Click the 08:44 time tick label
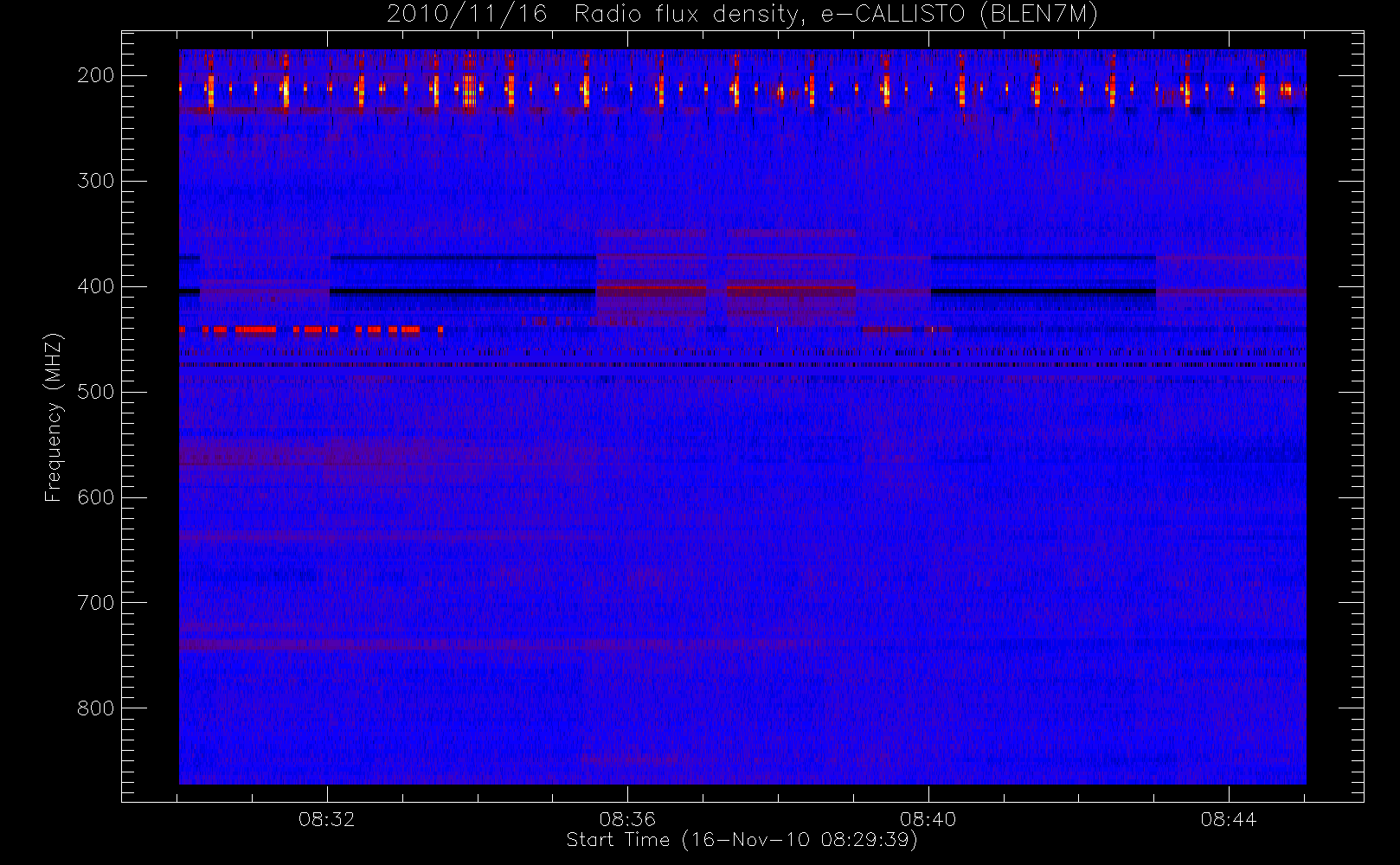Image resolution: width=1400 pixels, height=865 pixels. (1228, 819)
